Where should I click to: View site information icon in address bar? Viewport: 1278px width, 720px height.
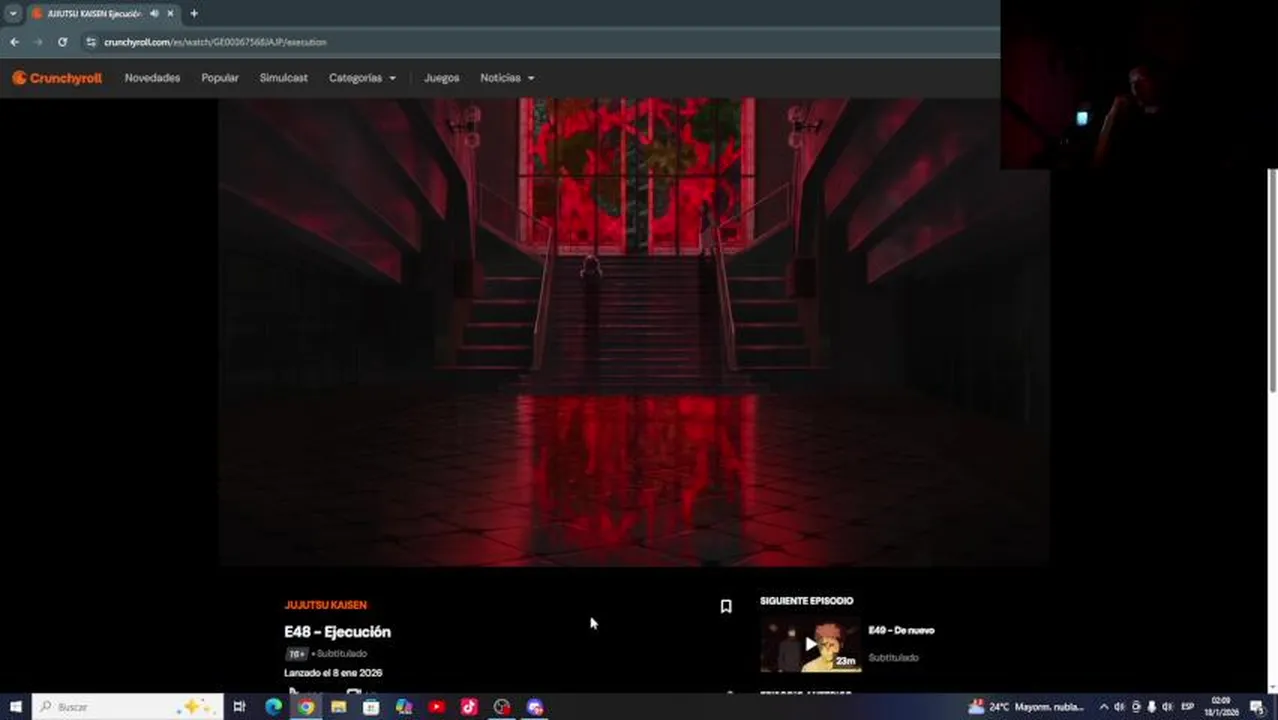91,42
